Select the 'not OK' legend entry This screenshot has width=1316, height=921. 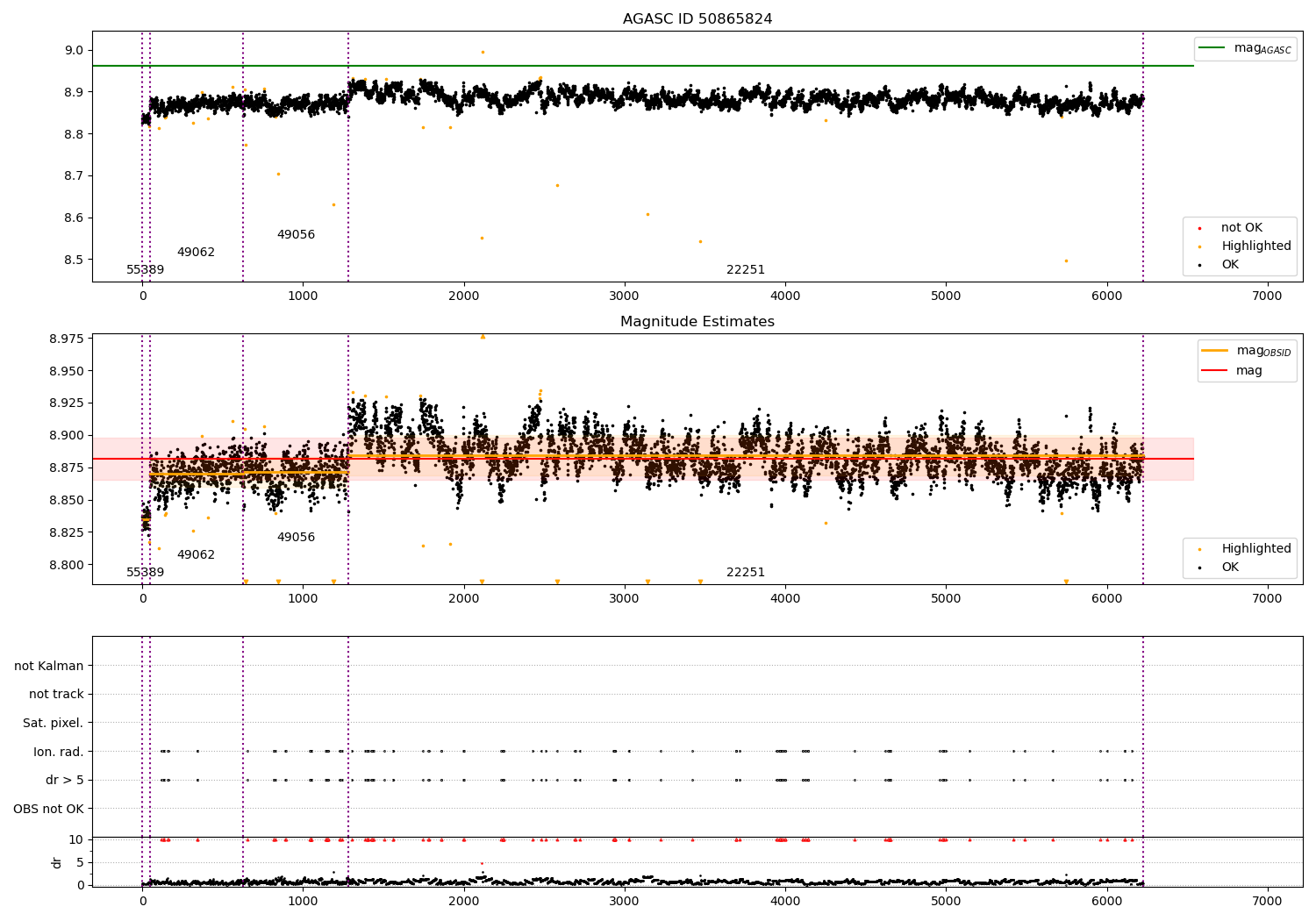point(1241,228)
